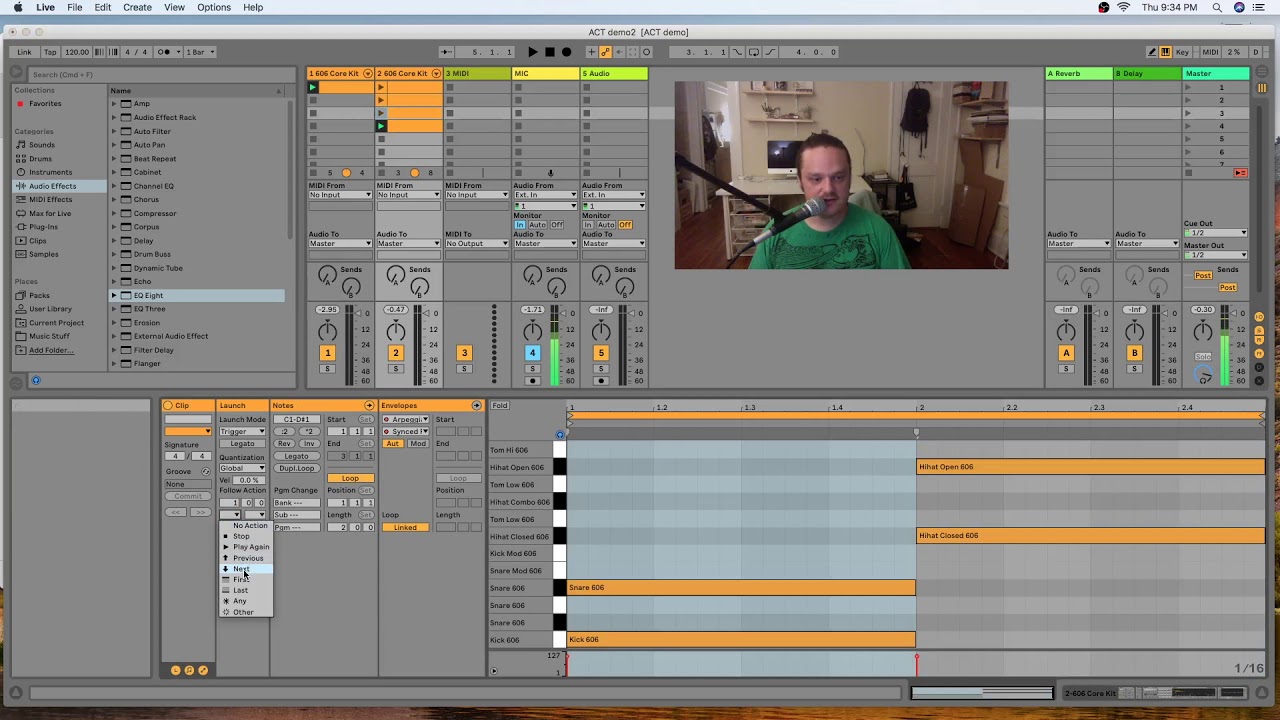Toggle the Clip activator circle
1280x720 pixels.
pyautogui.click(x=168, y=405)
